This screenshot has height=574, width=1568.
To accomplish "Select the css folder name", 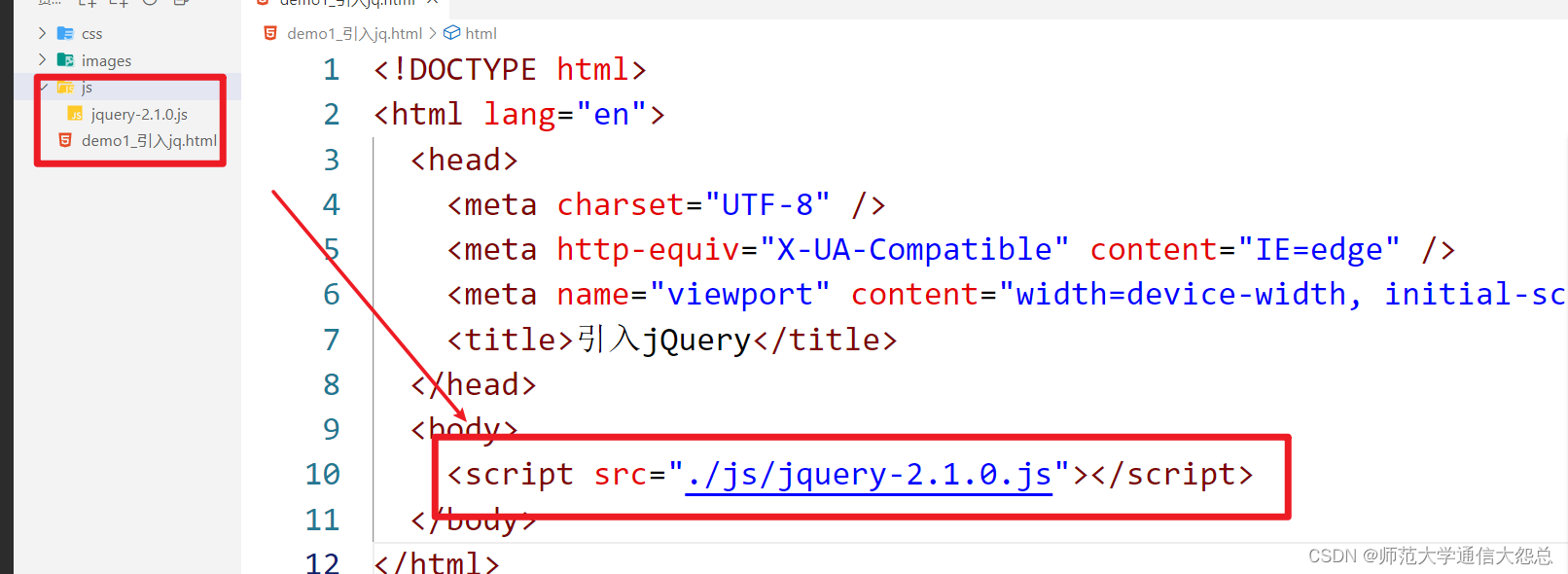I will pyautogui.click(x=91, y=34).
